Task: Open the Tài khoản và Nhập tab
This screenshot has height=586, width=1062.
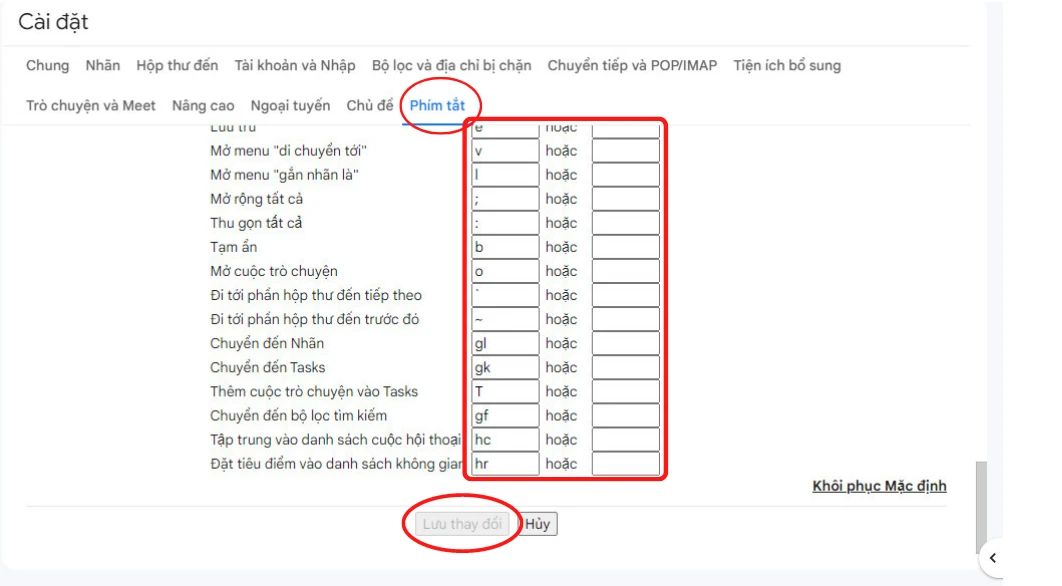Action: (x=295, y=66)
